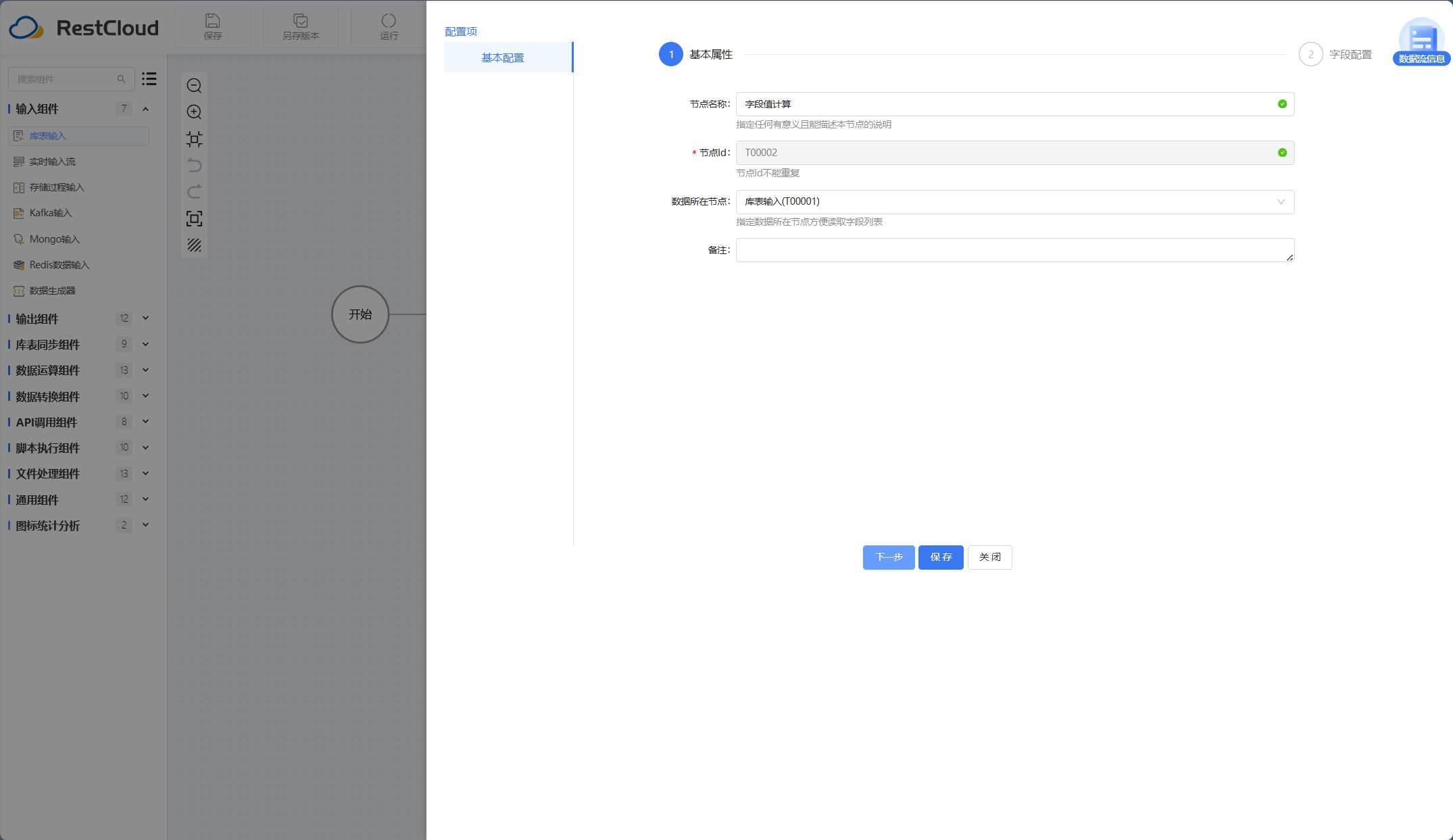This screenshot has height=840, width=1453.
Task: Toggle the hatched grid background icon
Action: 194,245
